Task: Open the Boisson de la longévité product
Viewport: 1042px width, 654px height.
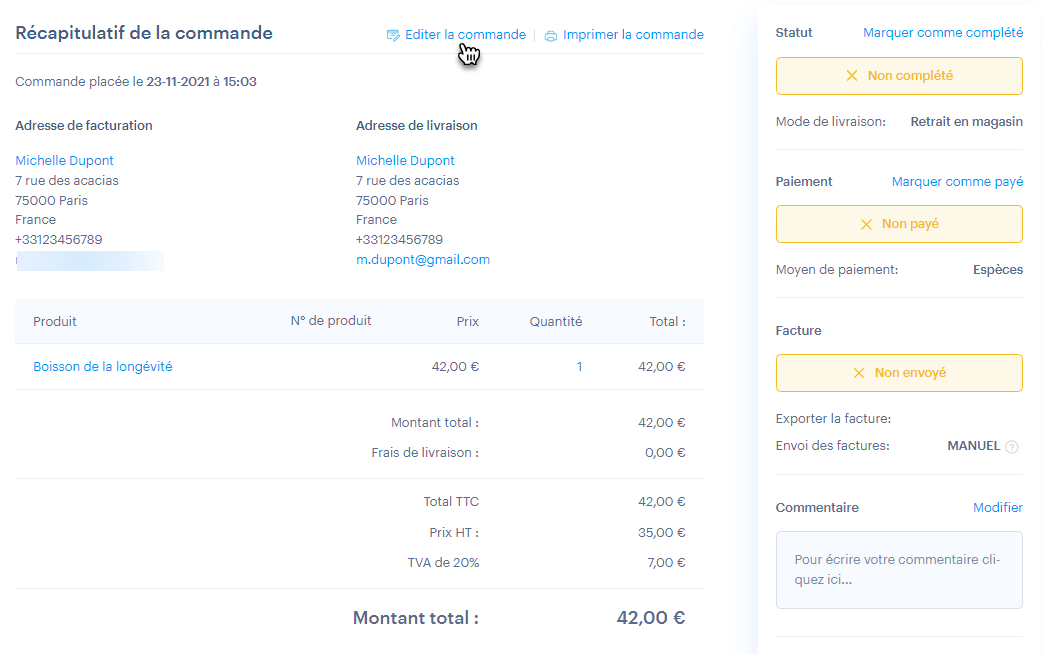Action: (103, 367)
